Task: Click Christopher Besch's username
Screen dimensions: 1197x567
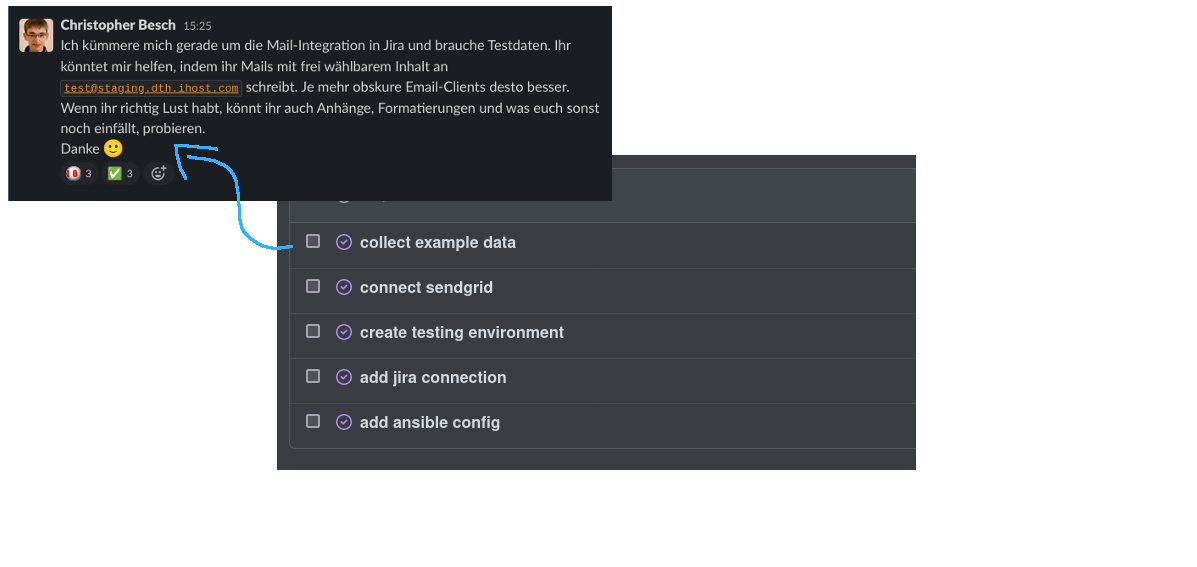Action: [118, 25]
